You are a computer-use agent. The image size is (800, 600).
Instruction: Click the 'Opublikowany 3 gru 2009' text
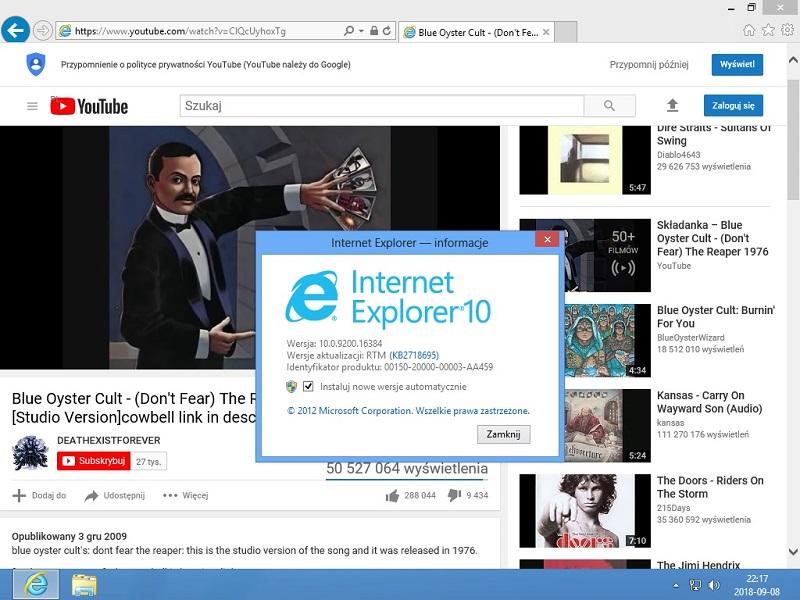[69, 536]
